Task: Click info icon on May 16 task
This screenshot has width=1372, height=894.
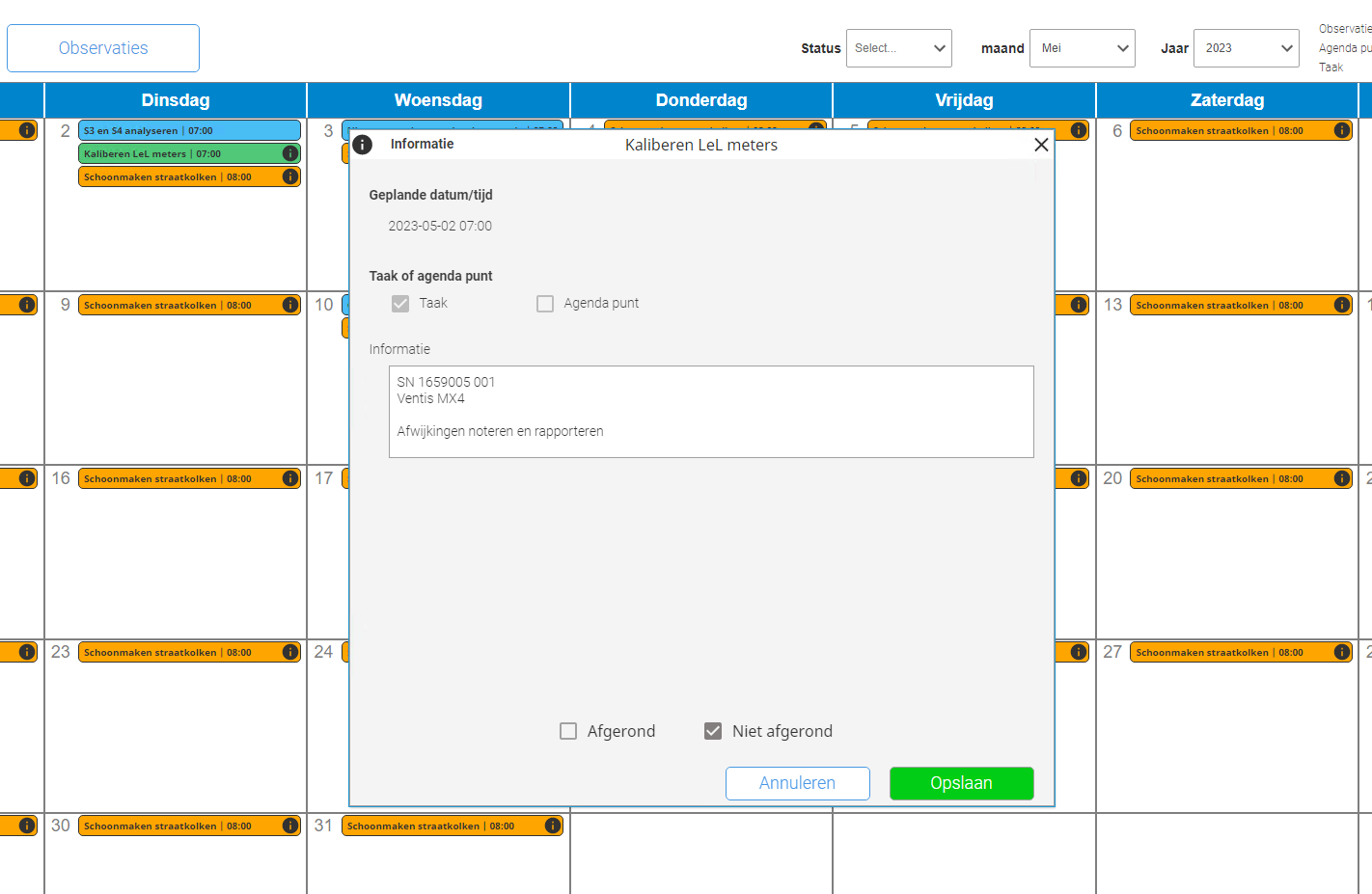Action: pos(289,478)
